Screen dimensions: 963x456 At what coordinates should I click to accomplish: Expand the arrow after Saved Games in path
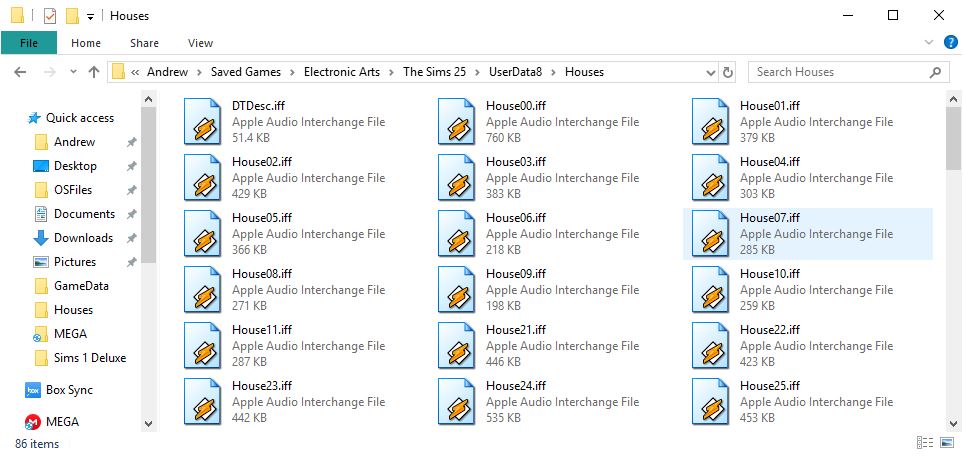(x=292, y=72)
